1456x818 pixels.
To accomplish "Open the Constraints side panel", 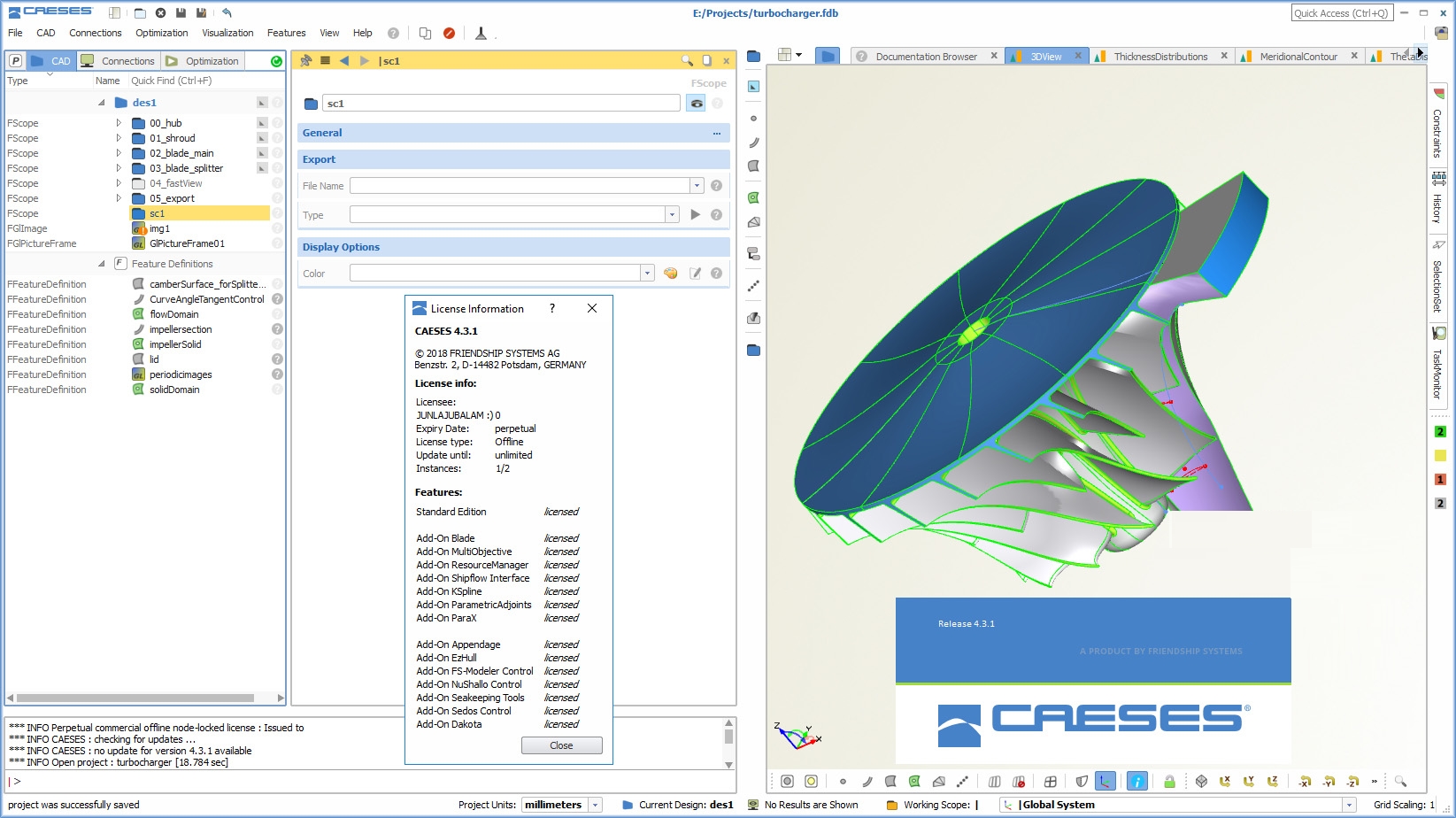I will pyautogui.click(x=1438, y=124).
